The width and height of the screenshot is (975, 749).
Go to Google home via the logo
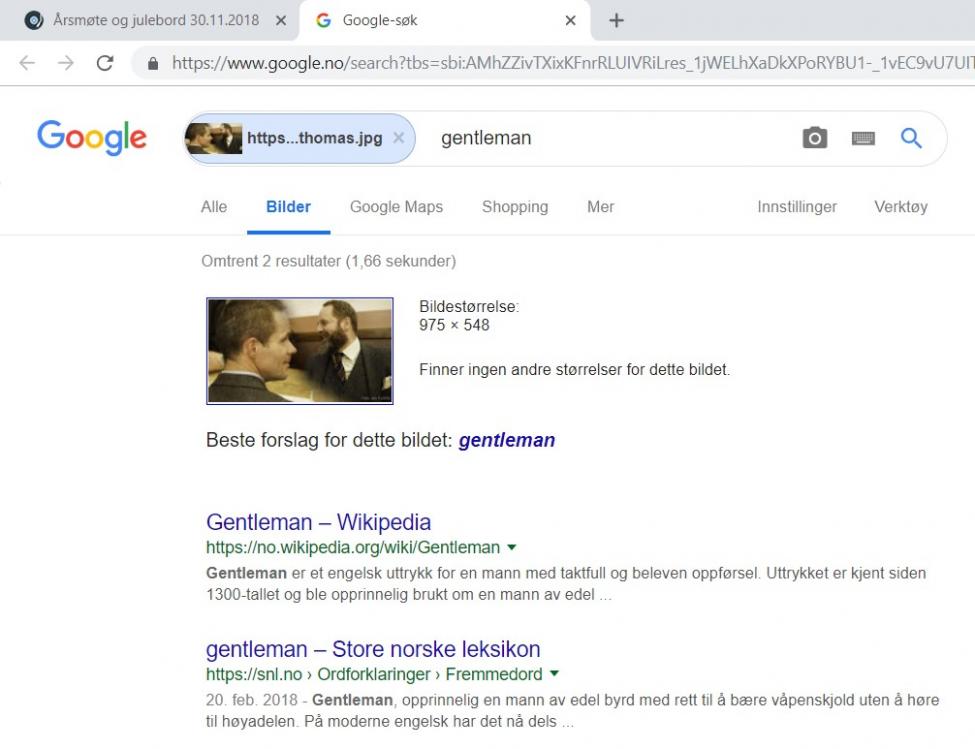pyautogui.click(x=92, y=137)
